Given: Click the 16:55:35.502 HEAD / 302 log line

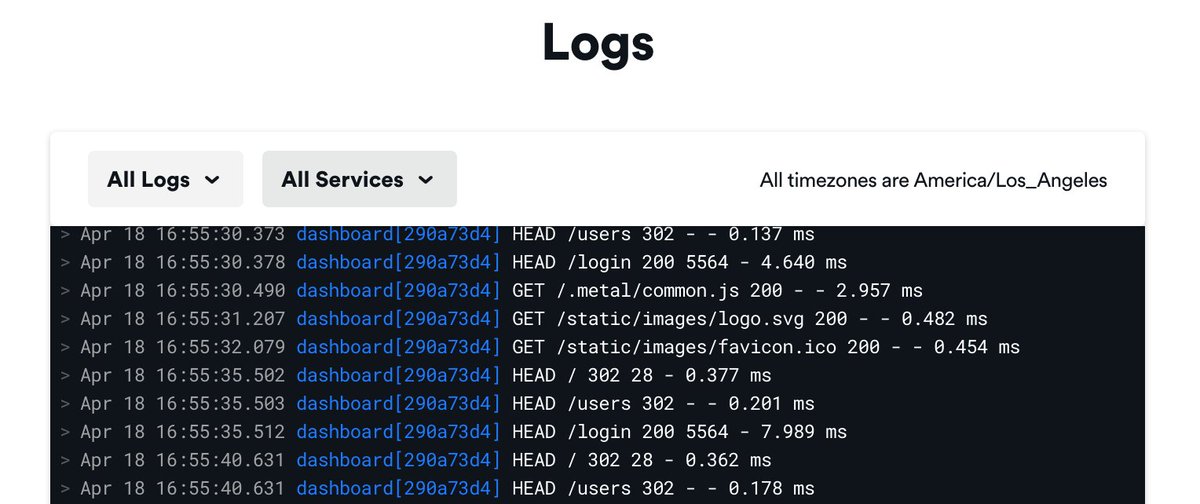Looking at the screenshot, I should tap(415, 376).
